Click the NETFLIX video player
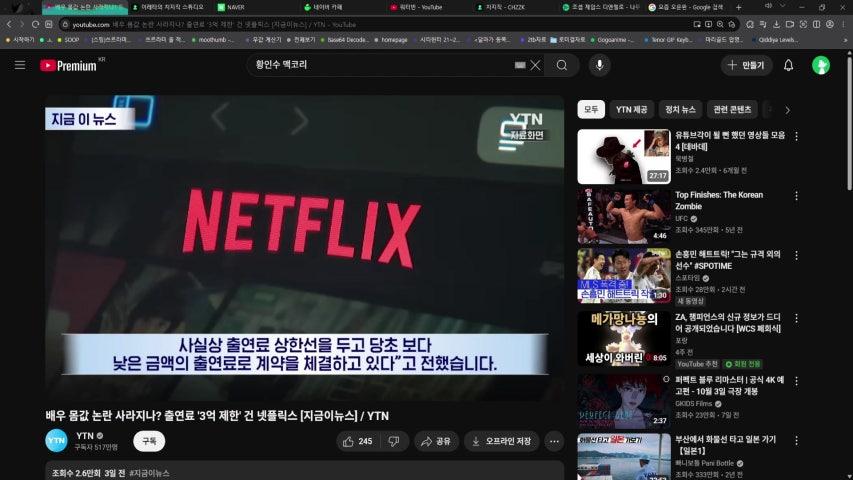 click(x=305, y=248)
